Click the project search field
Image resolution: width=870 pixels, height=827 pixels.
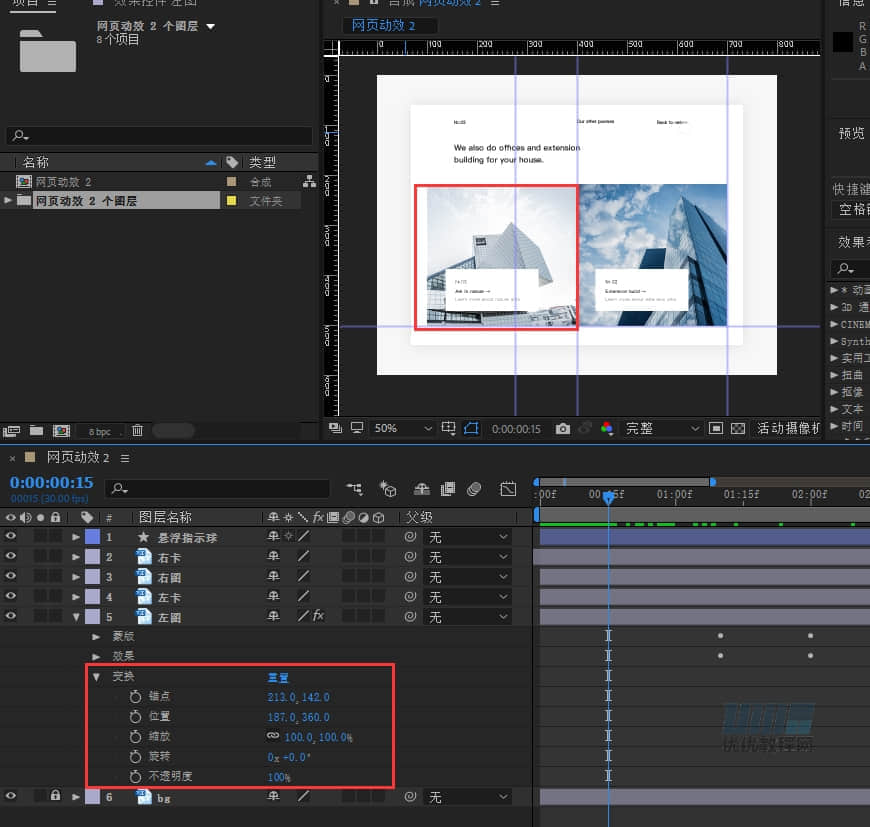(x=160, y=136)
